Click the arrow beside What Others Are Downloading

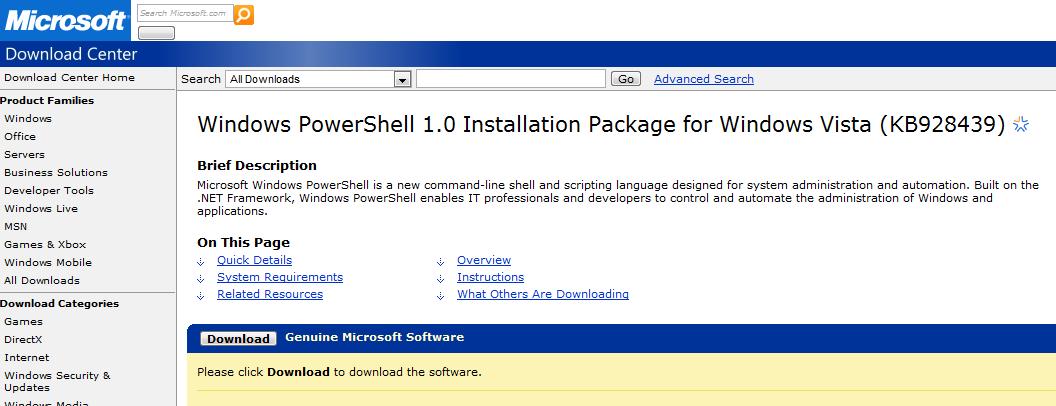[440, 295]
